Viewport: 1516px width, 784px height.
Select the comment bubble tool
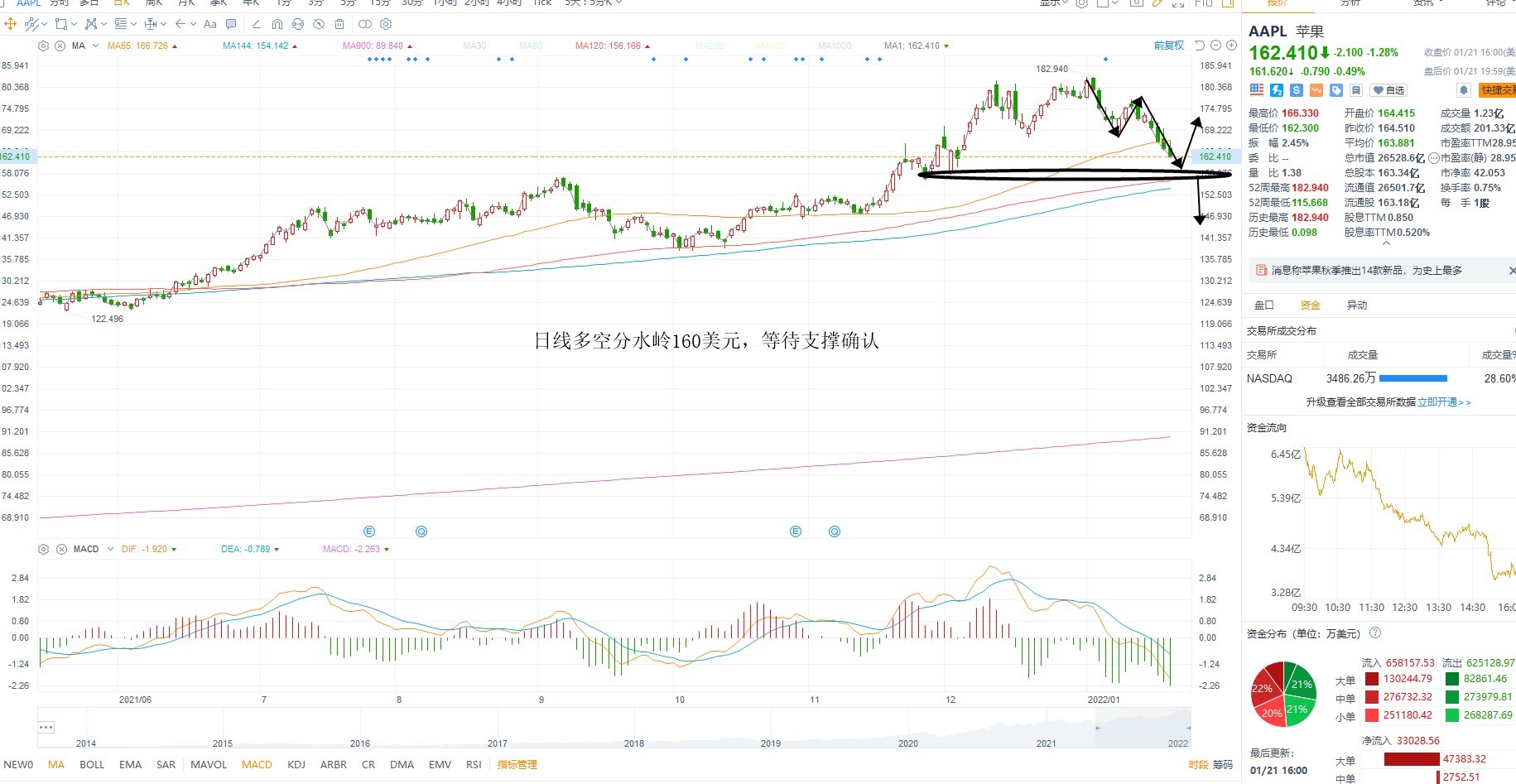click(231, 24)
